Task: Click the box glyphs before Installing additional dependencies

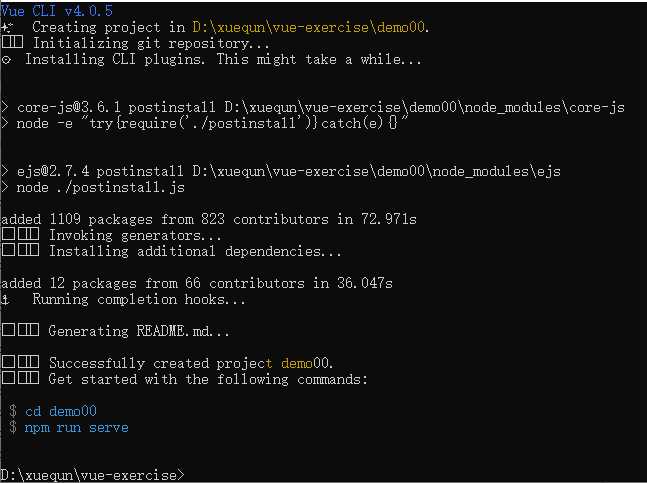Action: coord(20,250)
